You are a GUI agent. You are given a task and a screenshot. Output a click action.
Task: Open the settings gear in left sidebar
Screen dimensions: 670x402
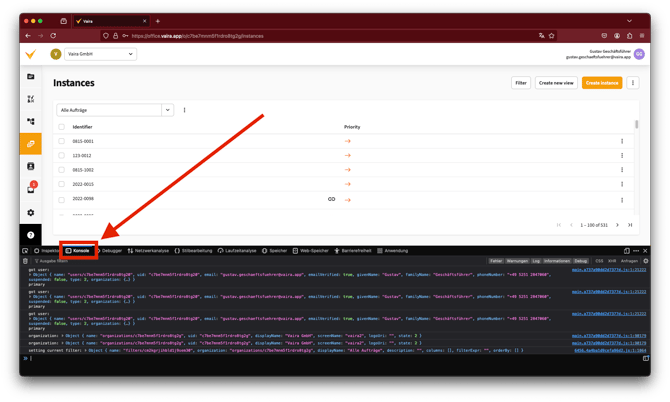point(31,212)
